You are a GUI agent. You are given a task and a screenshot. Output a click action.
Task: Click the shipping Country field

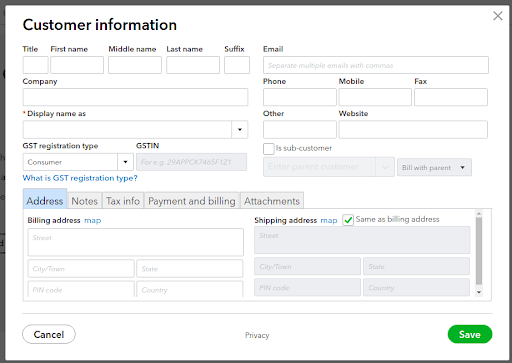click(x=416, y=287)
